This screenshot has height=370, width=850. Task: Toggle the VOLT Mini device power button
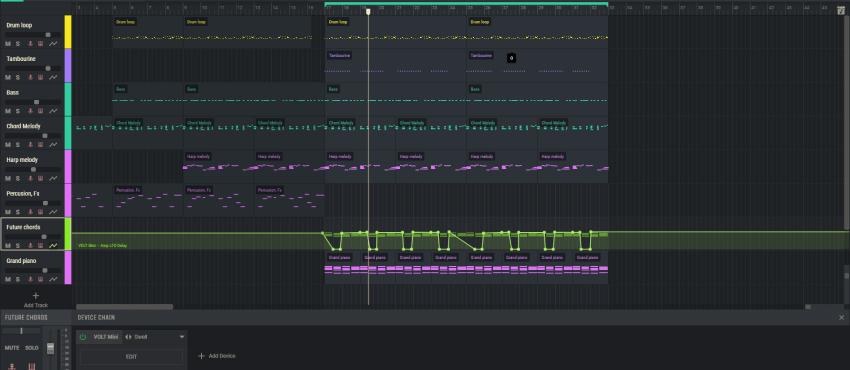[83, 337]
